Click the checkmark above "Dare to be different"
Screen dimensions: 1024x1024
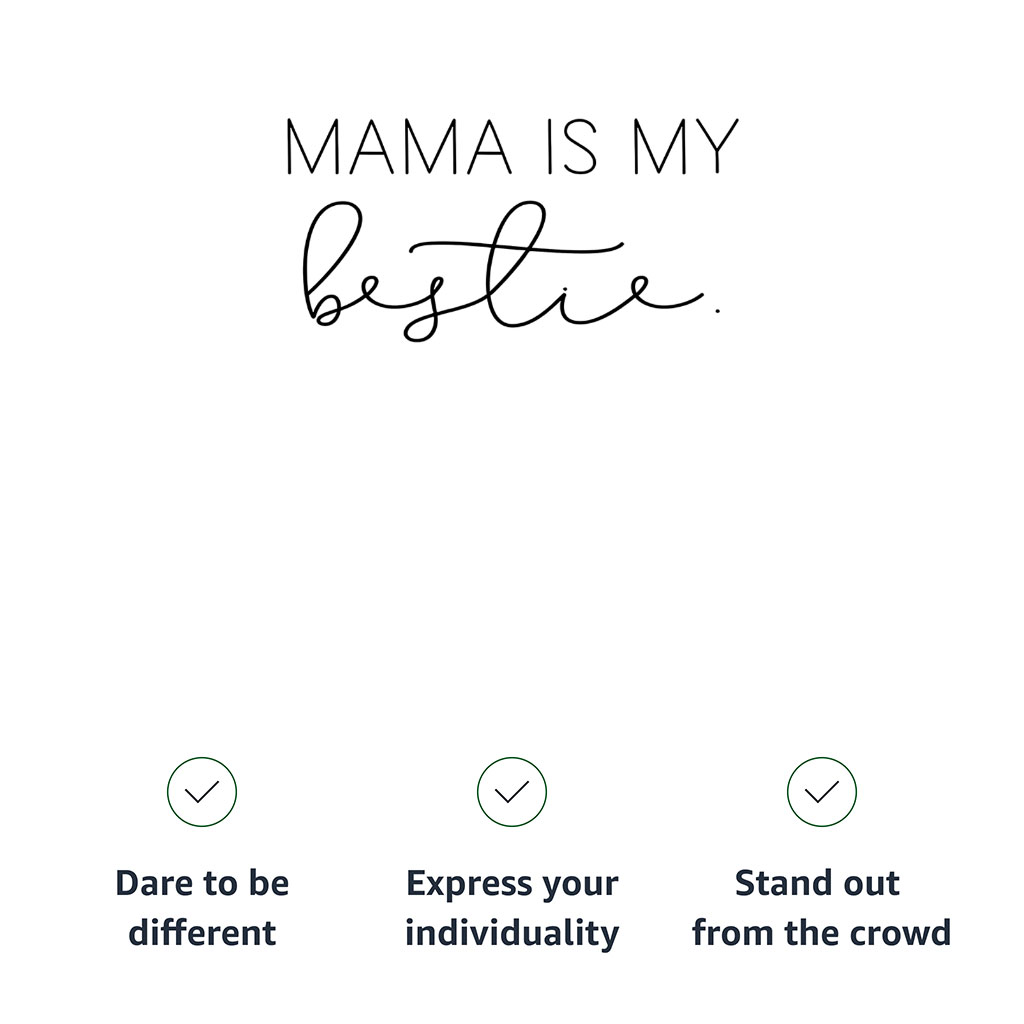click(x=202, y=792)
